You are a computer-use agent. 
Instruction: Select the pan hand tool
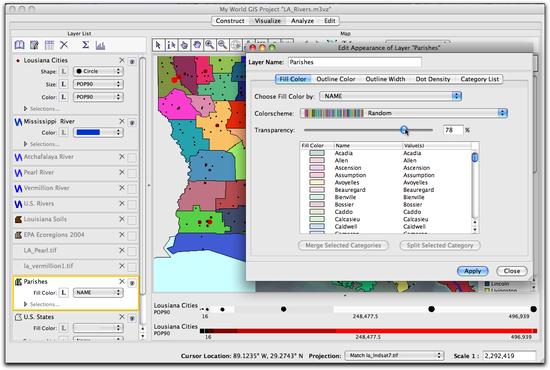[197, 45]
